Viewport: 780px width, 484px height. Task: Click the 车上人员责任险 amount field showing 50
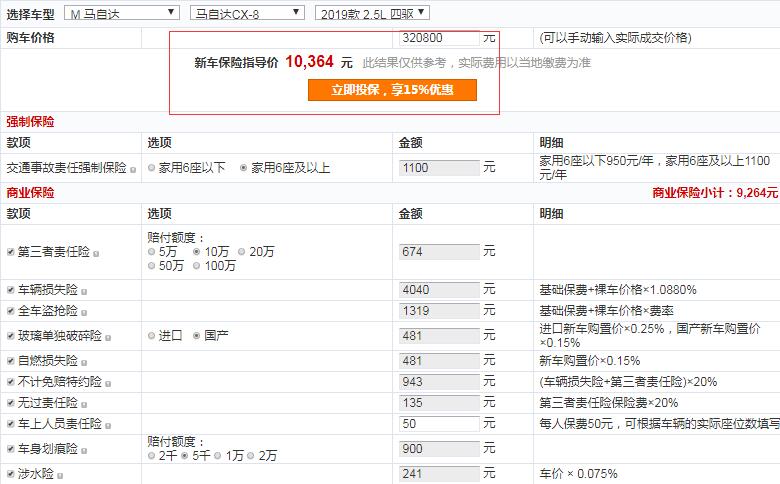(x=439, y=424)
